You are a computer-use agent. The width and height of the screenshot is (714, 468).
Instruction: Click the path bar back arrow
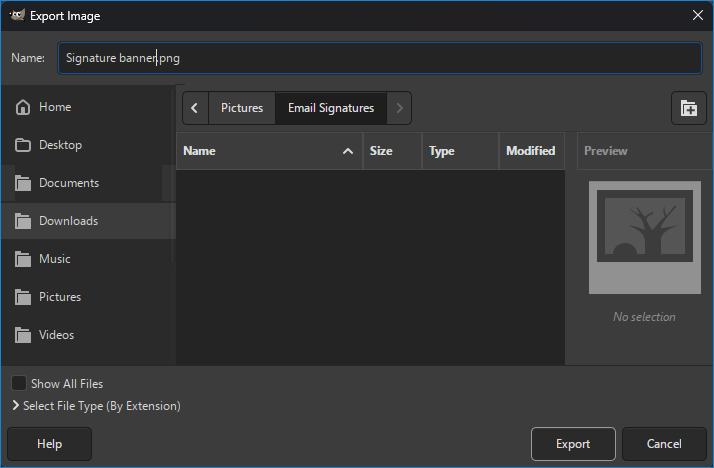[195, 108]
